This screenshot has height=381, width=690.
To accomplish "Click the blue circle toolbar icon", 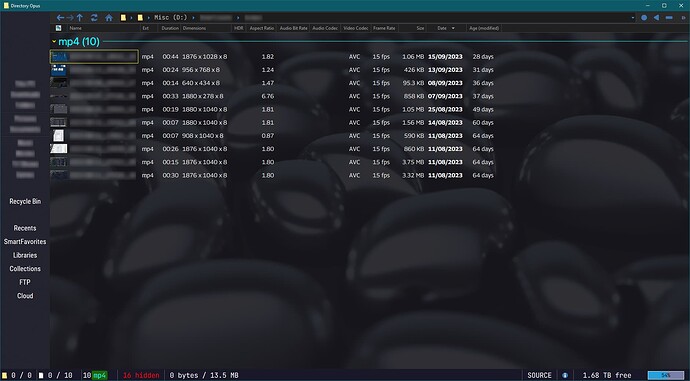I will (x=644, y=18).
